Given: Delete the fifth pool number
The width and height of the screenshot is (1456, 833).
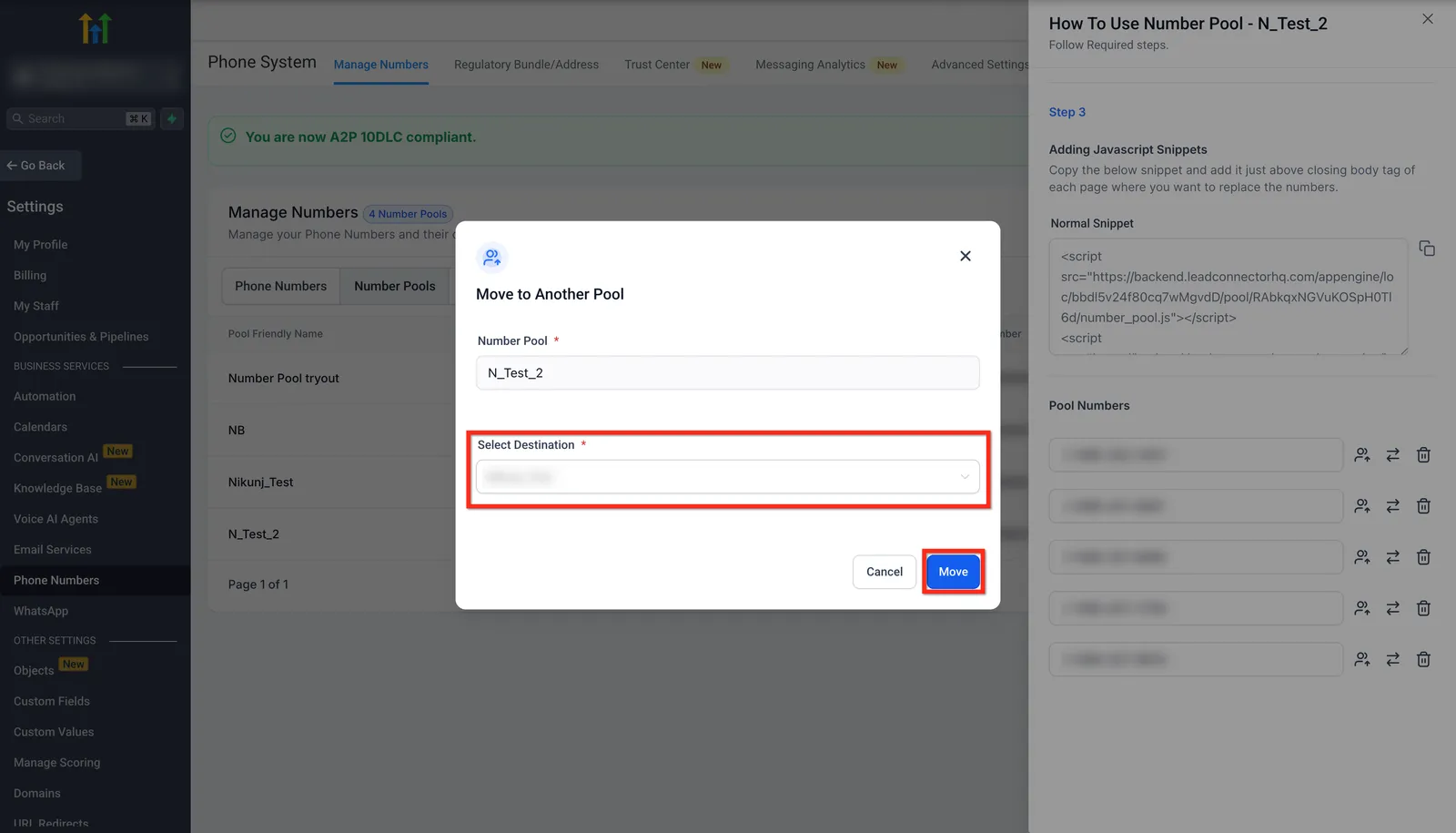Looking at the screenshot, I should pos(1424,659).
